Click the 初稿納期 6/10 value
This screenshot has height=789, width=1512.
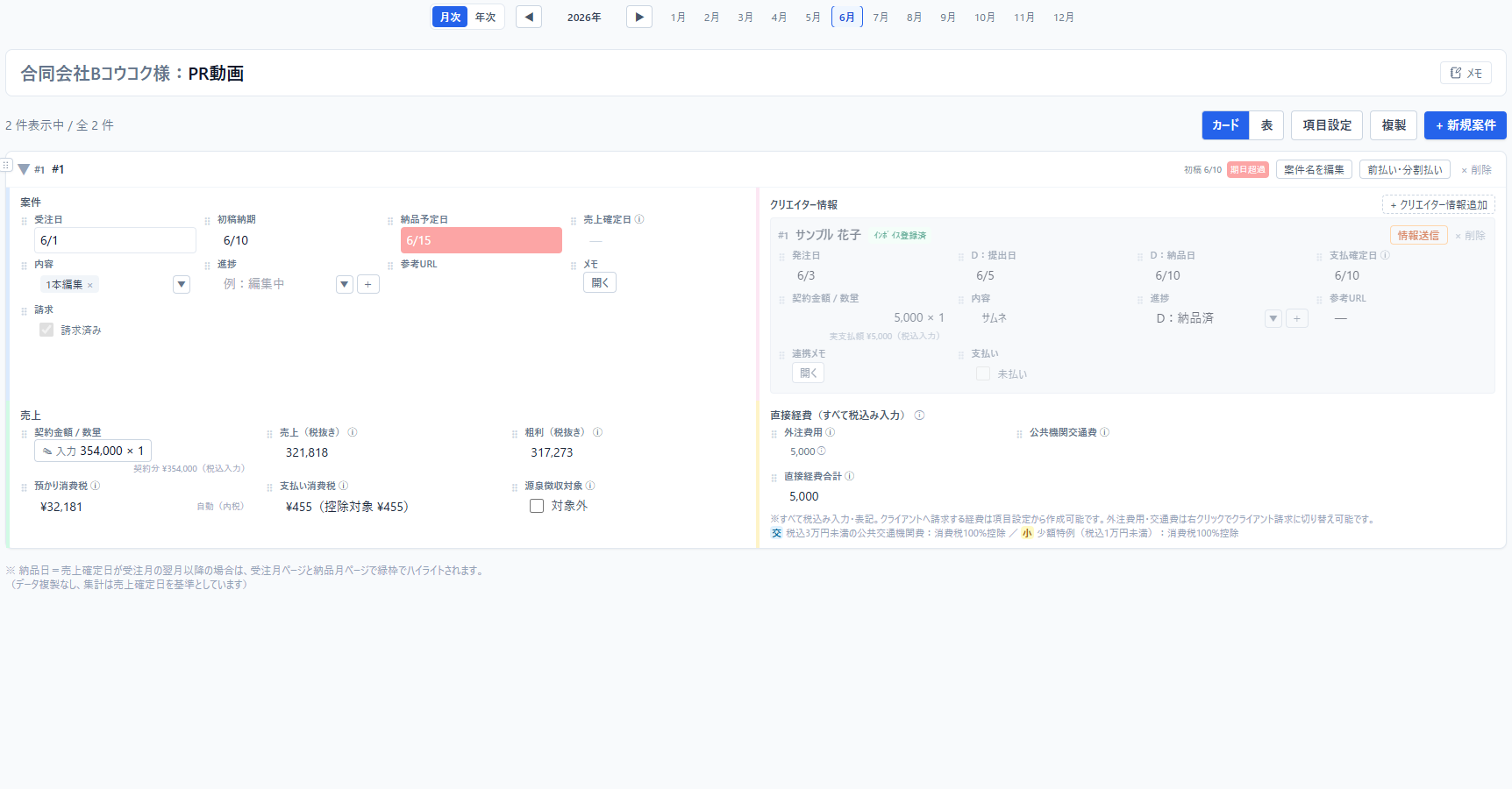[x=236, y=240]
